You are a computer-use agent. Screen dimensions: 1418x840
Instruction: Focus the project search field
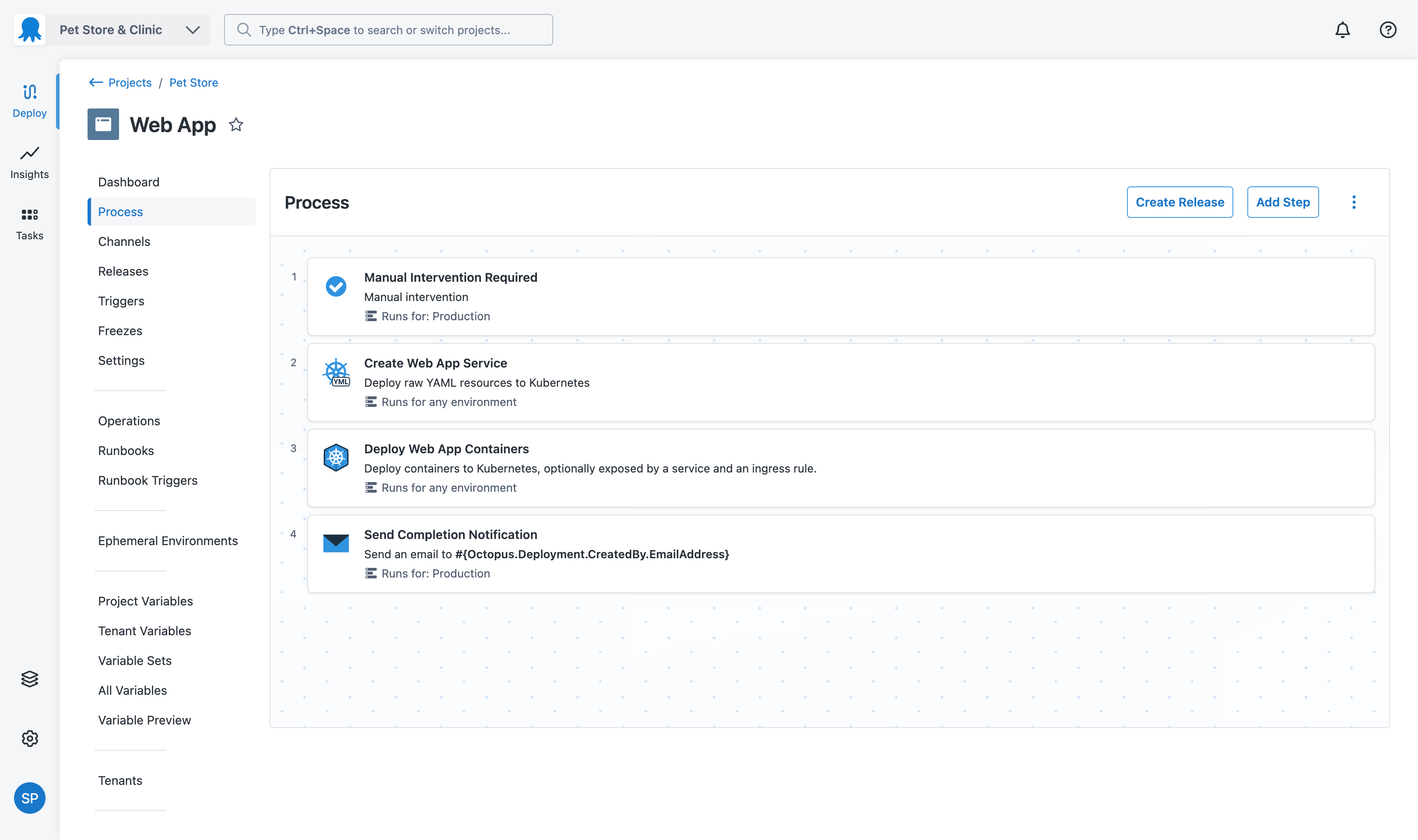click(388, 30)
